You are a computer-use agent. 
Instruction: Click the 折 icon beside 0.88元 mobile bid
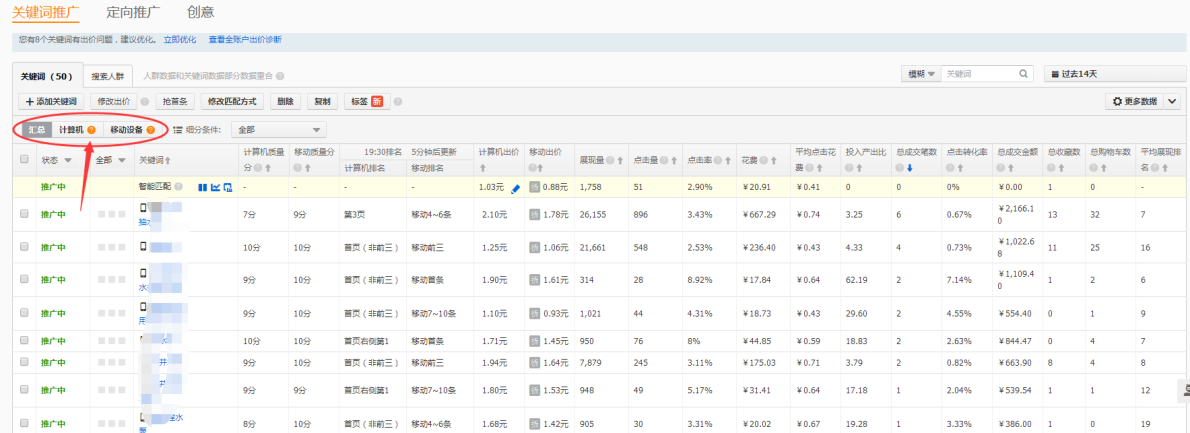[x=534, y=187]
